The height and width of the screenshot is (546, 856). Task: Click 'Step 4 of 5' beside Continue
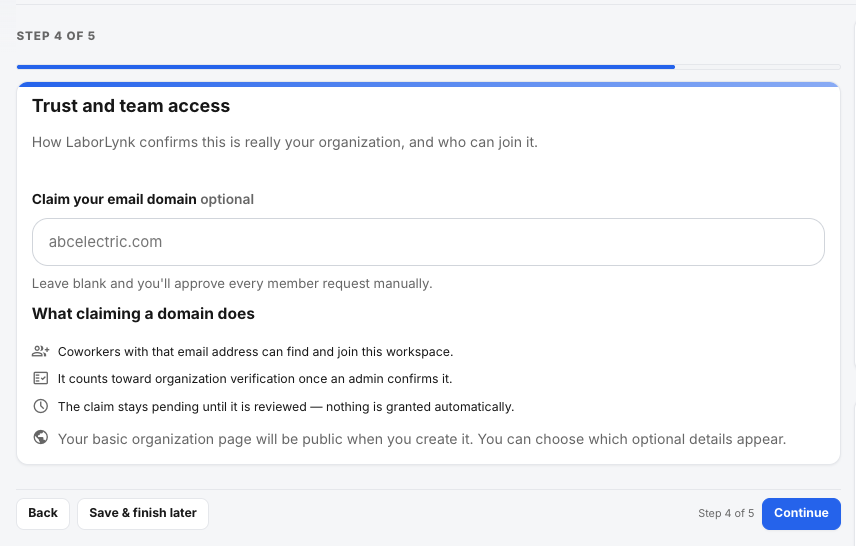tap(726, 513)
